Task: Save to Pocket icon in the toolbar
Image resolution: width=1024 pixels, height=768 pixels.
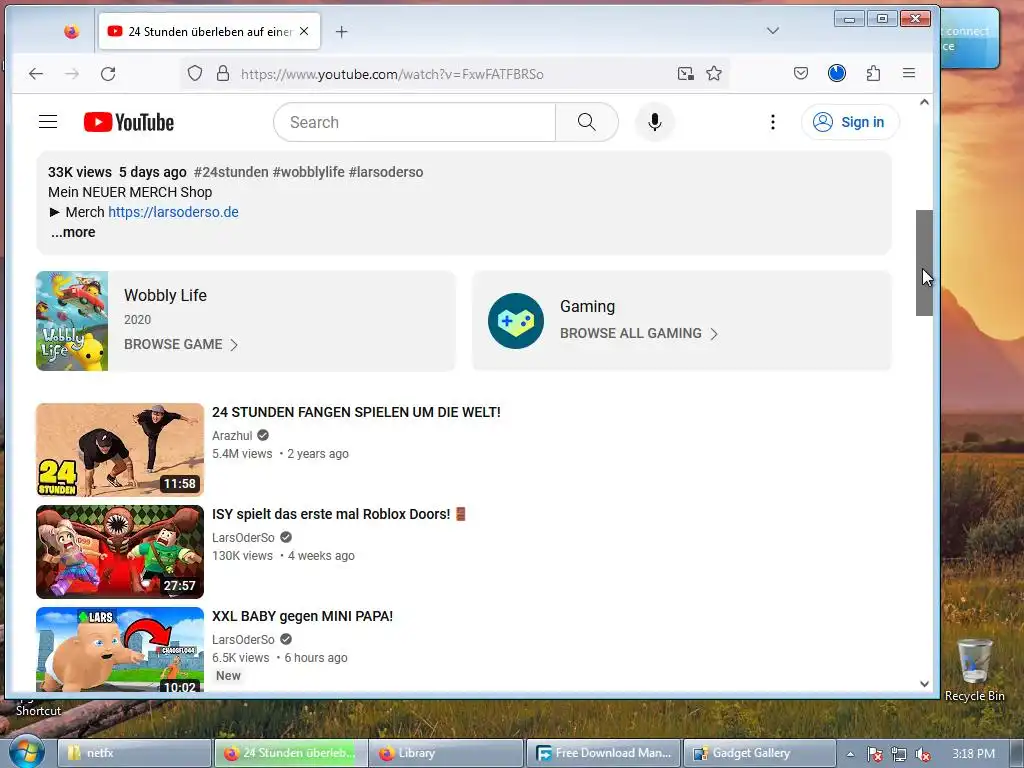Action: click(x=801, y=73)
